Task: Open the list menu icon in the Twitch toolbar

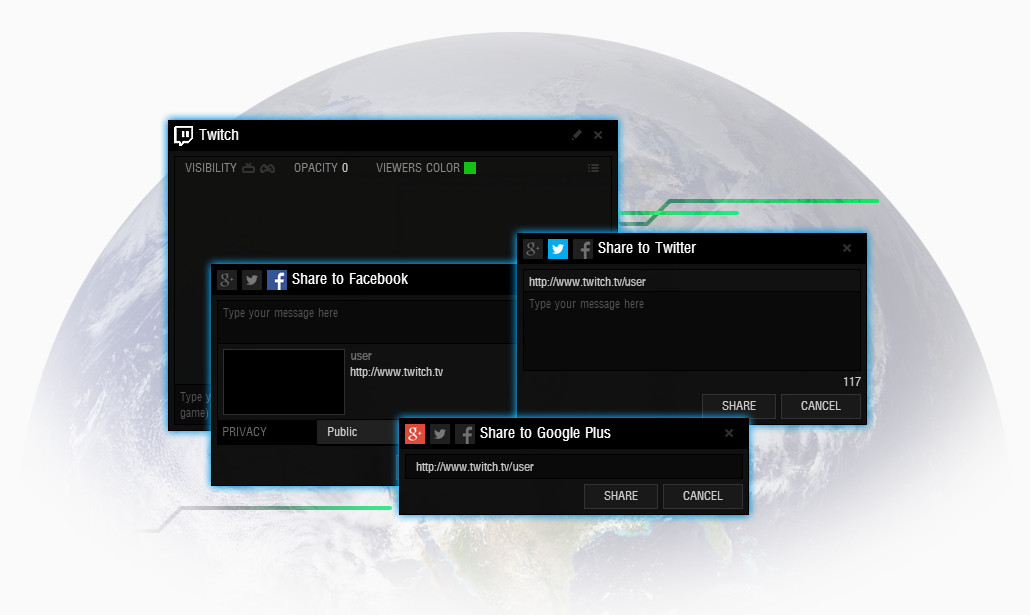Action: point(593,168)
